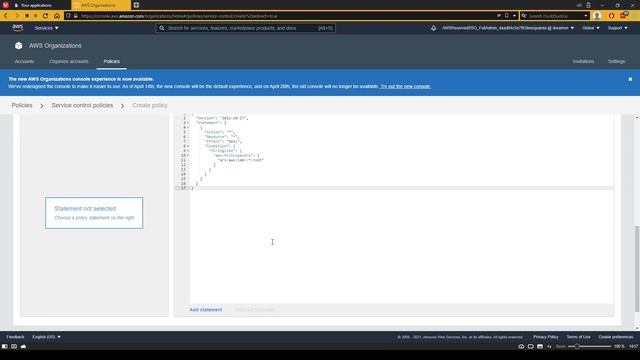Click the browser forward arrow
640x360 pixels.
pyautogui.click(x=17, y=16)
